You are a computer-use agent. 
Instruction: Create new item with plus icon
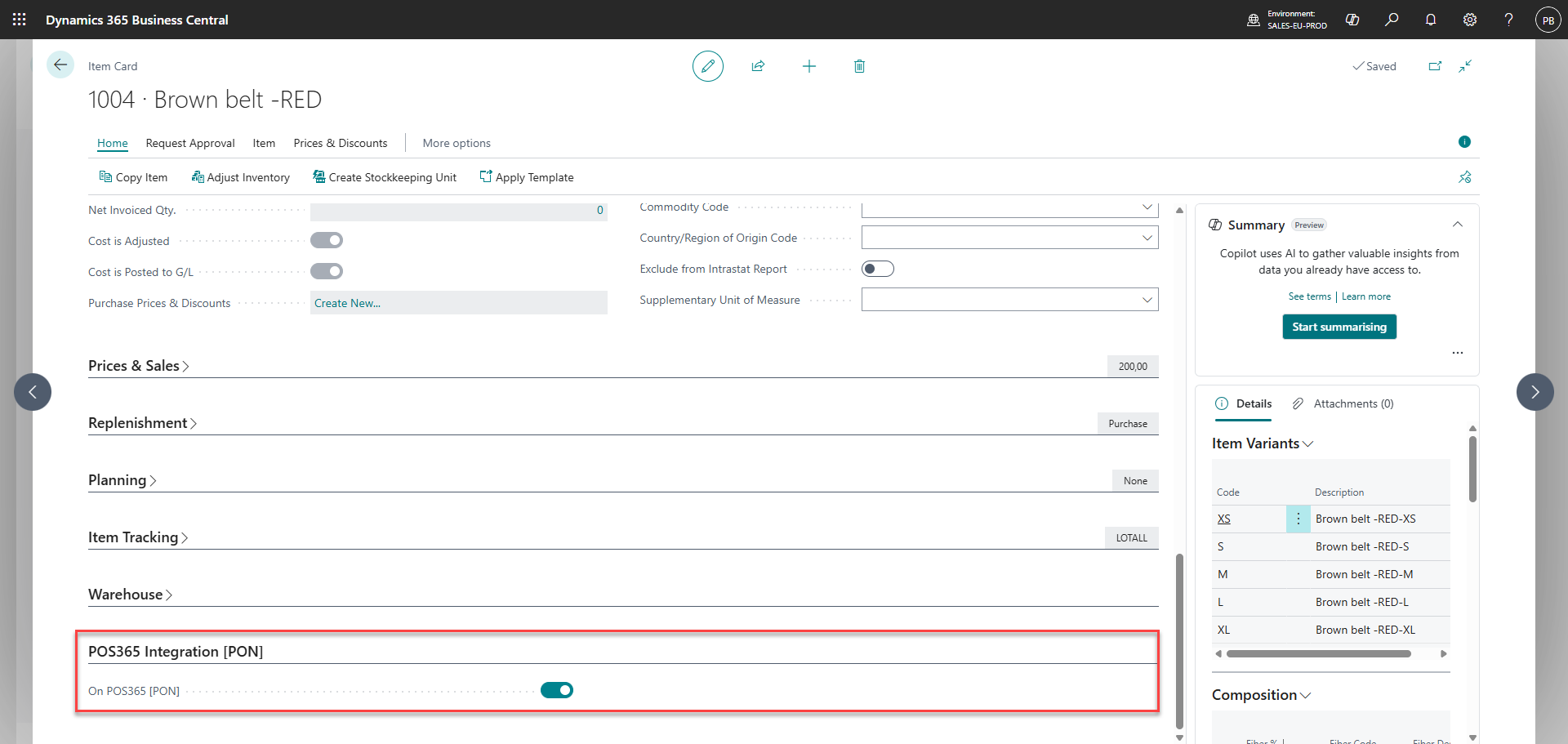(809, 66)
